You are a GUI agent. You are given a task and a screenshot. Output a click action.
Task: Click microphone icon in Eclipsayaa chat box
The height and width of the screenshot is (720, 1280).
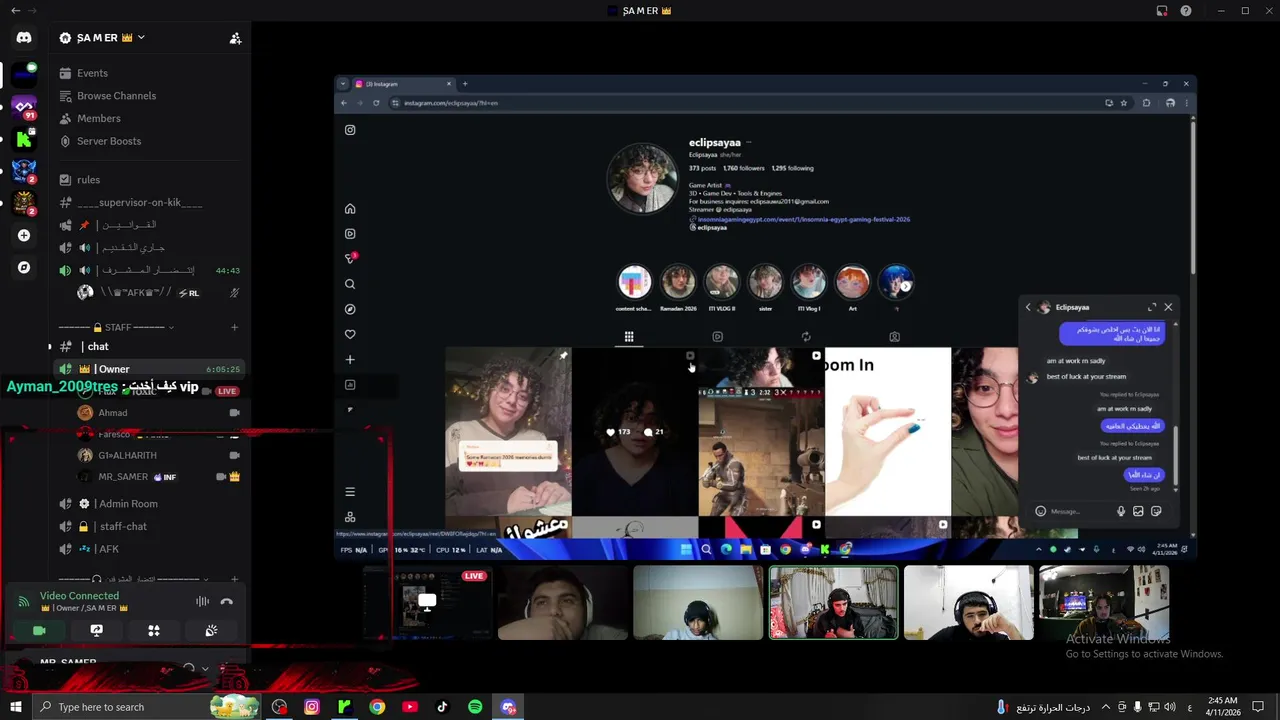pos(1121,511)
